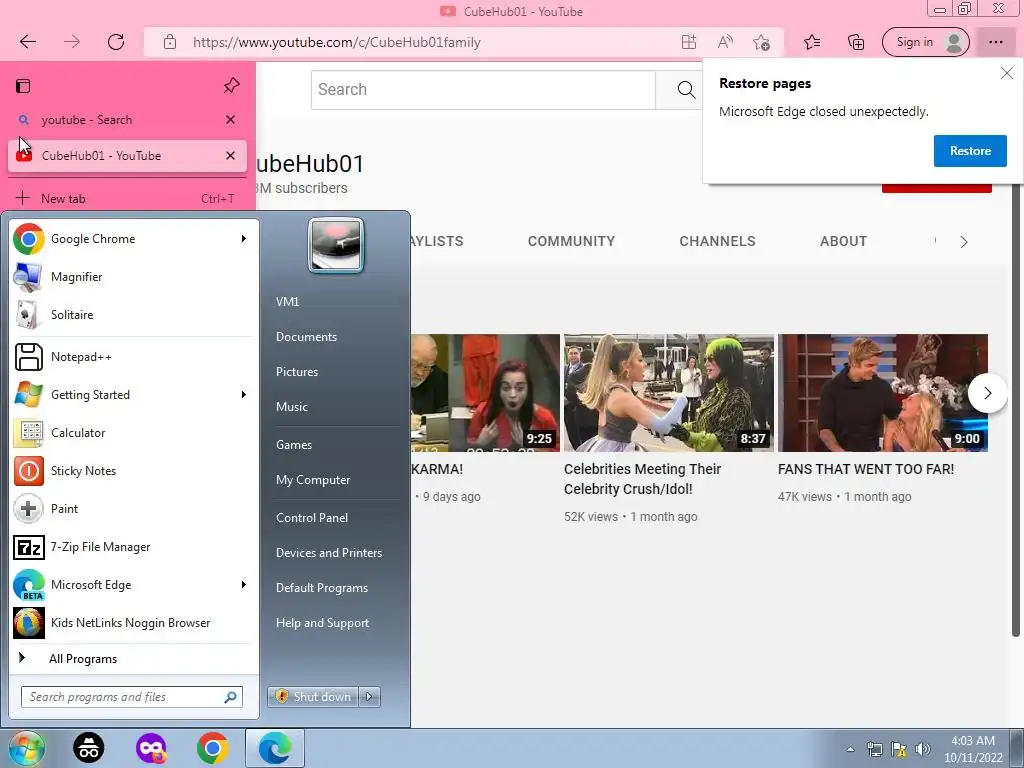Click the Sign in button

(x=925, y=42)
